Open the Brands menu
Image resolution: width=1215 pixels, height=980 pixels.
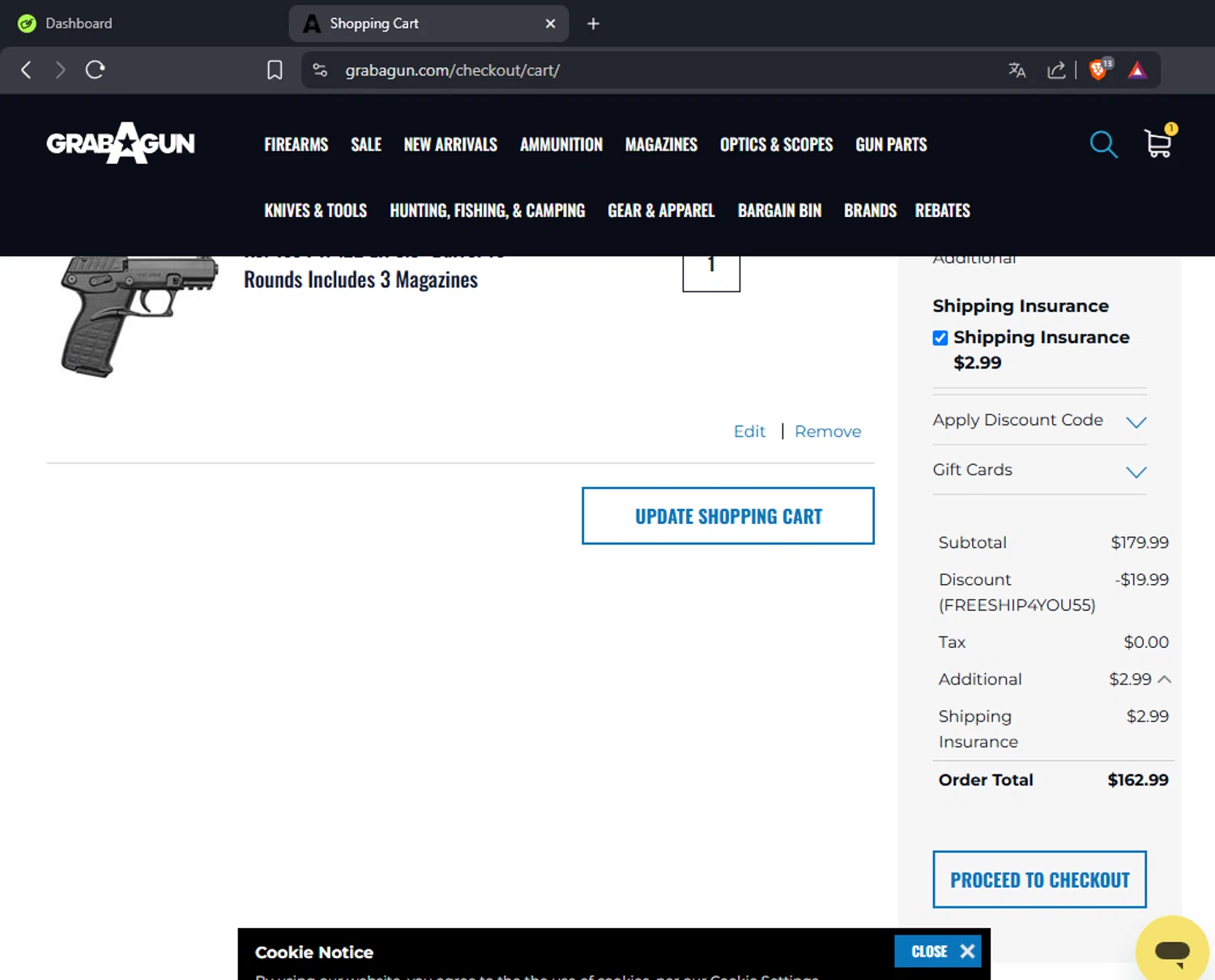870,211
